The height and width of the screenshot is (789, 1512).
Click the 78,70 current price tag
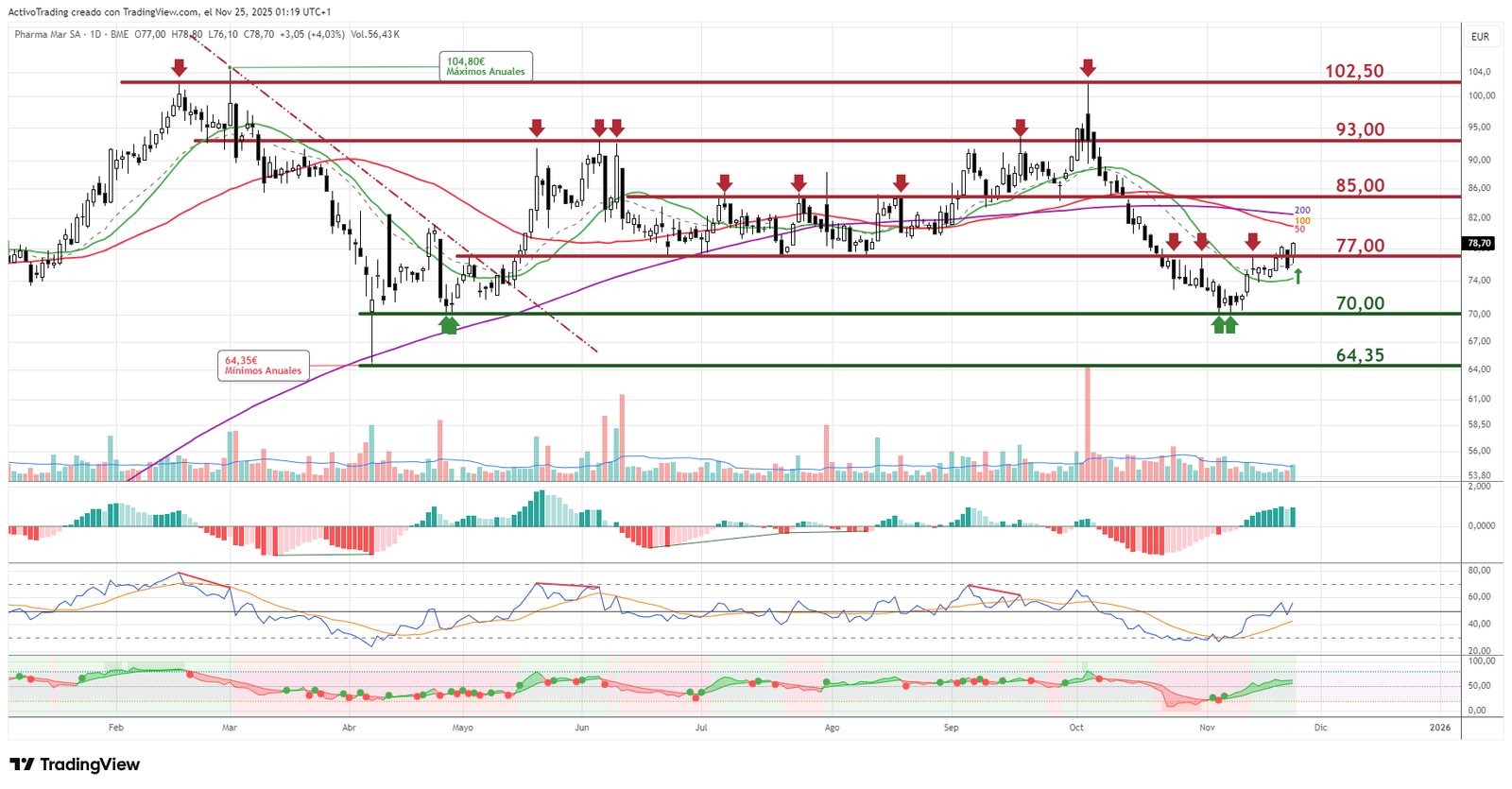pyautogui.click(x=1478, y=243)
